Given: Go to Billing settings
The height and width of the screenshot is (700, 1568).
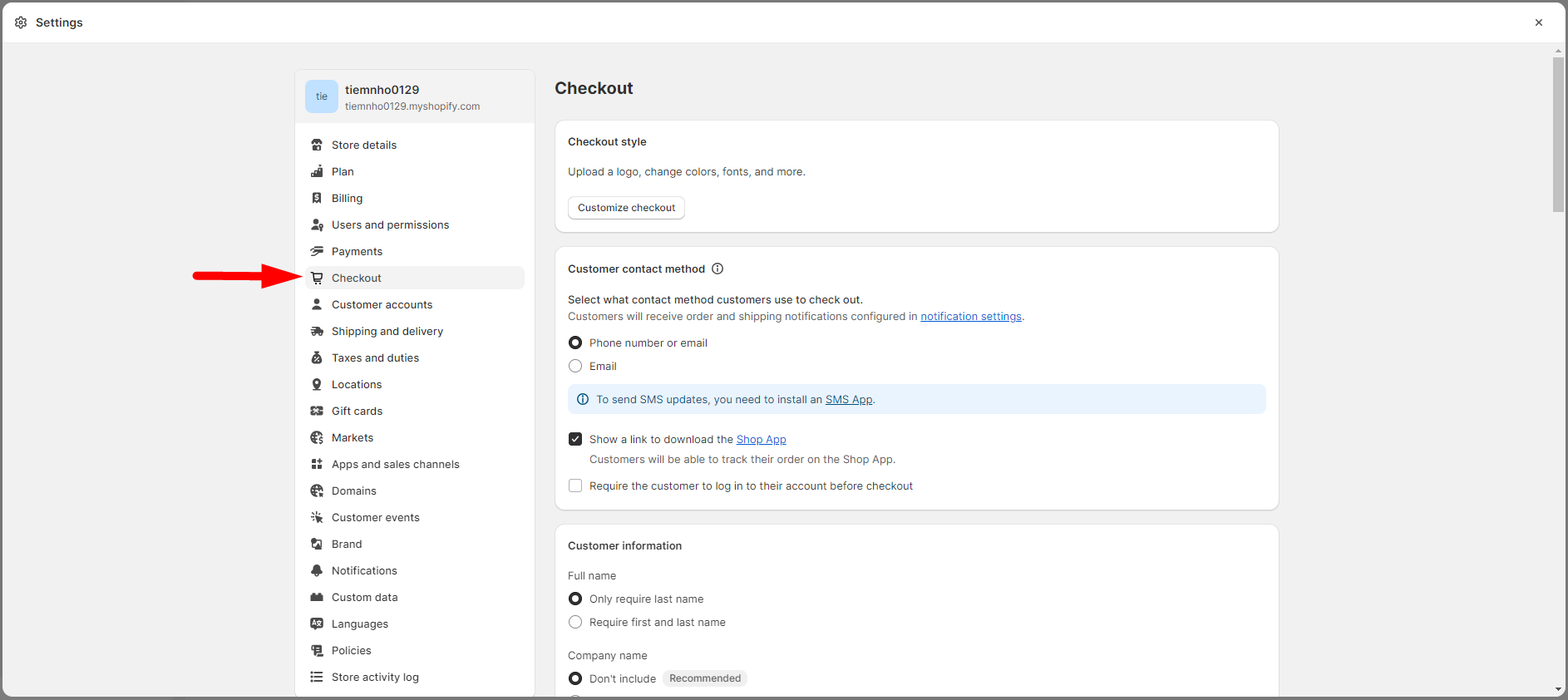Looking at the screenshot, I should pyautogui.click(x=415, y=198).
